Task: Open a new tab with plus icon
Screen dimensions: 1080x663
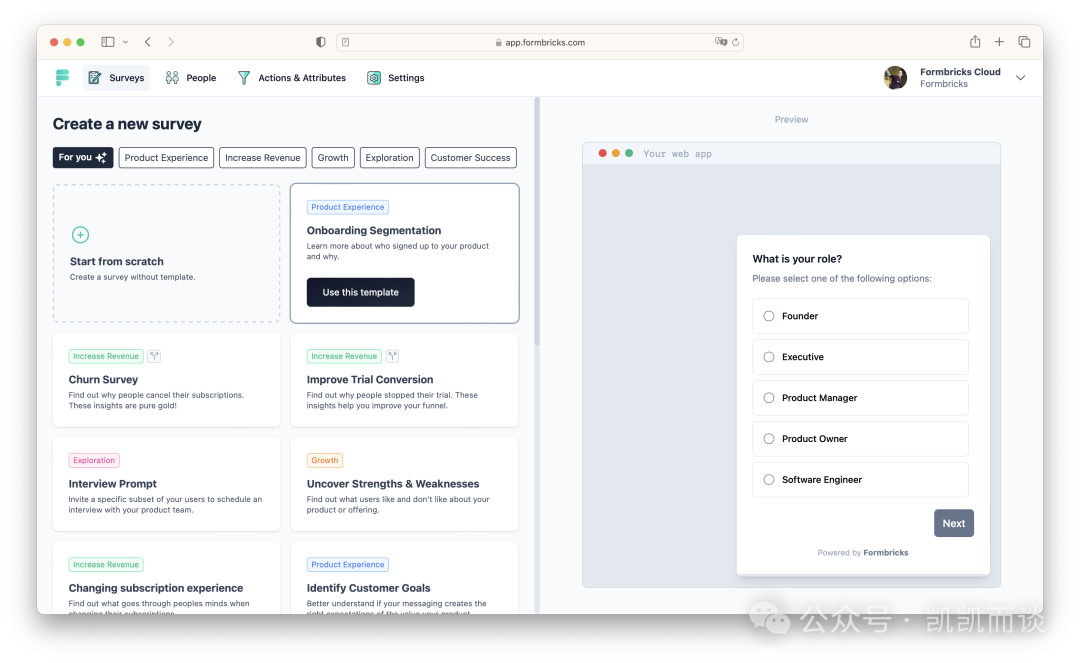Action: (999, 42)
